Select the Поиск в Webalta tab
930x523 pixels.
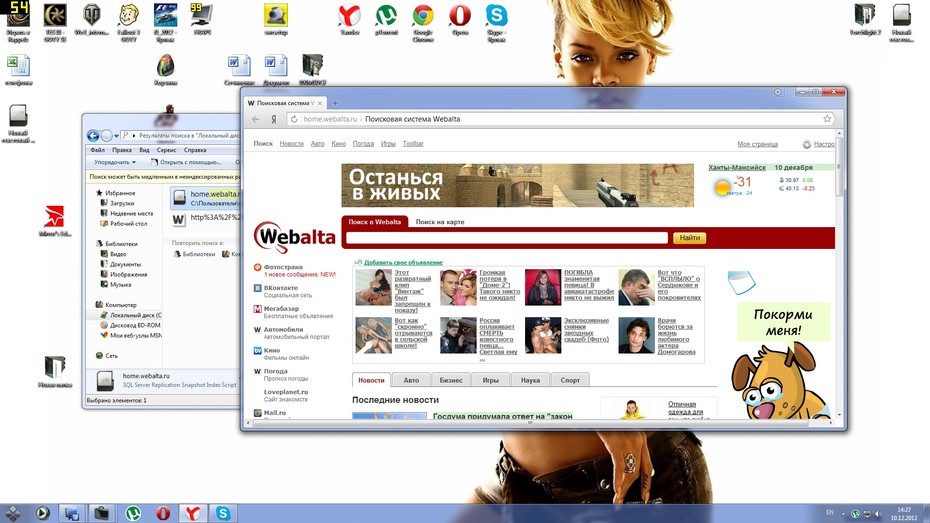coord(374,222)
